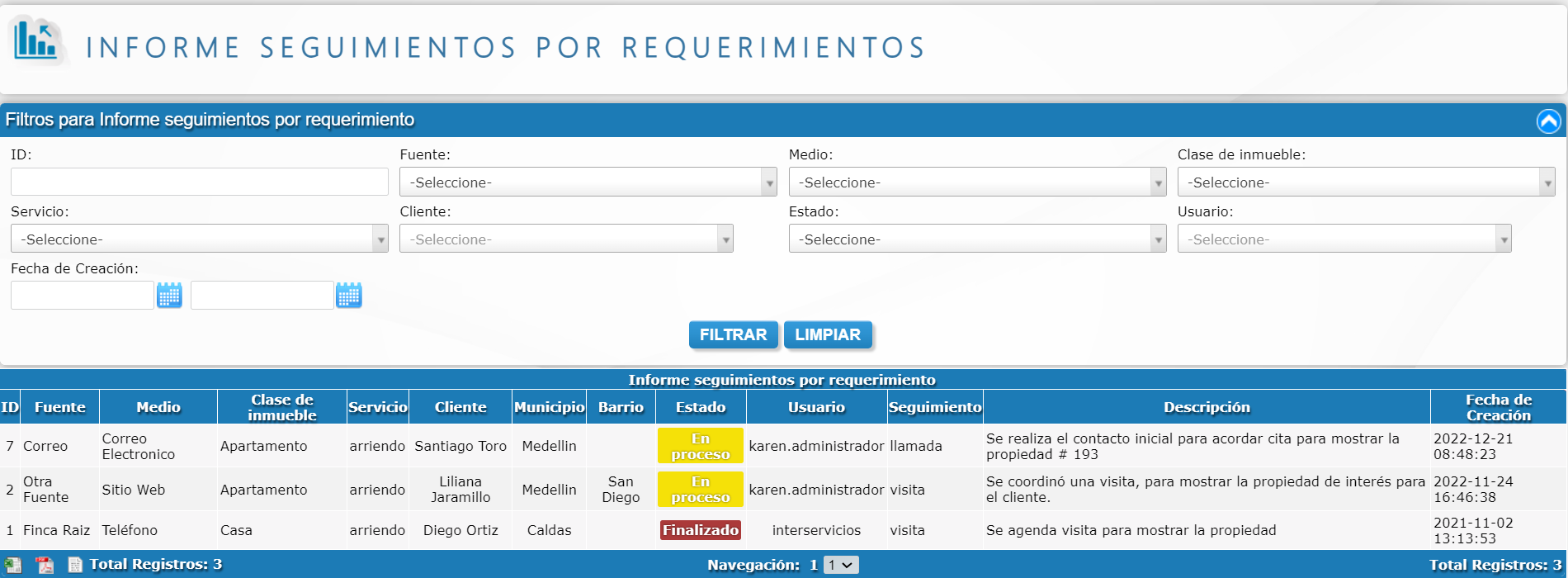This screenshot has height=578, width=1568.
Task: Expand the Medio select list
Action: [x=977, y=182]
